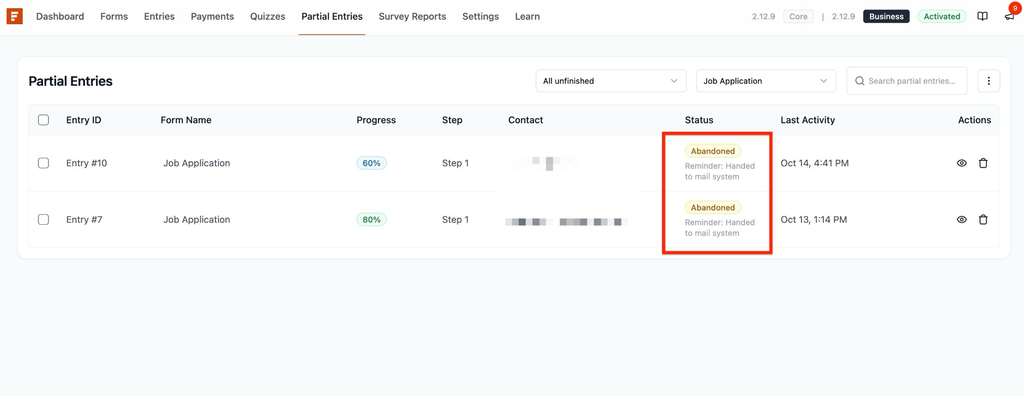The width and height of the screenshot is (1024, 396).
Task: Click Step 1 in Entry #10 row
Action: tap(456, 163)
